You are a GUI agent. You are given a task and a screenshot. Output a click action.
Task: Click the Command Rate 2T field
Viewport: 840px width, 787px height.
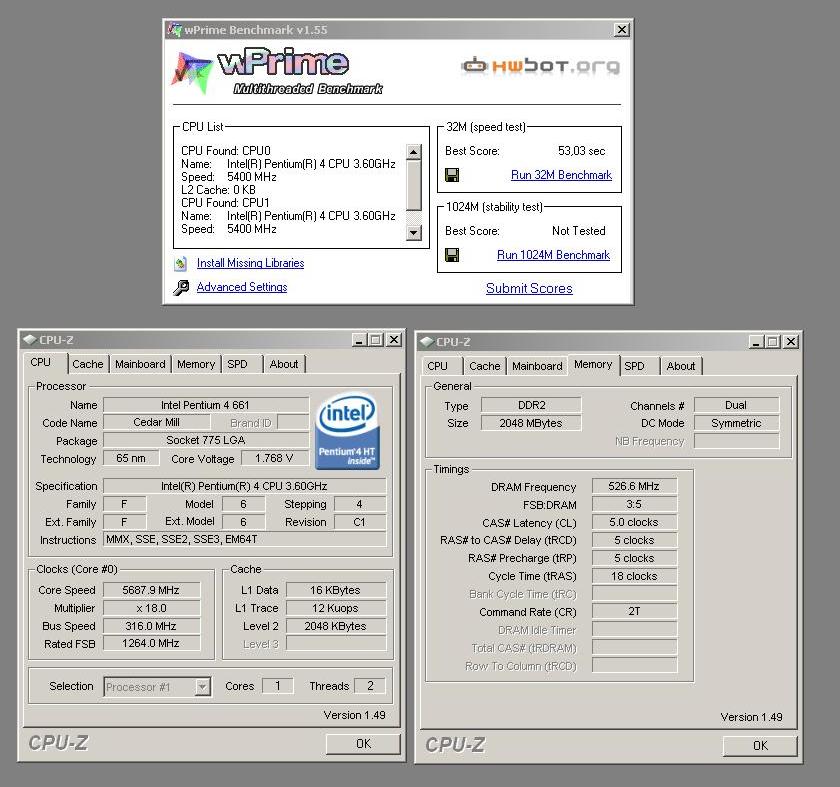634,612
